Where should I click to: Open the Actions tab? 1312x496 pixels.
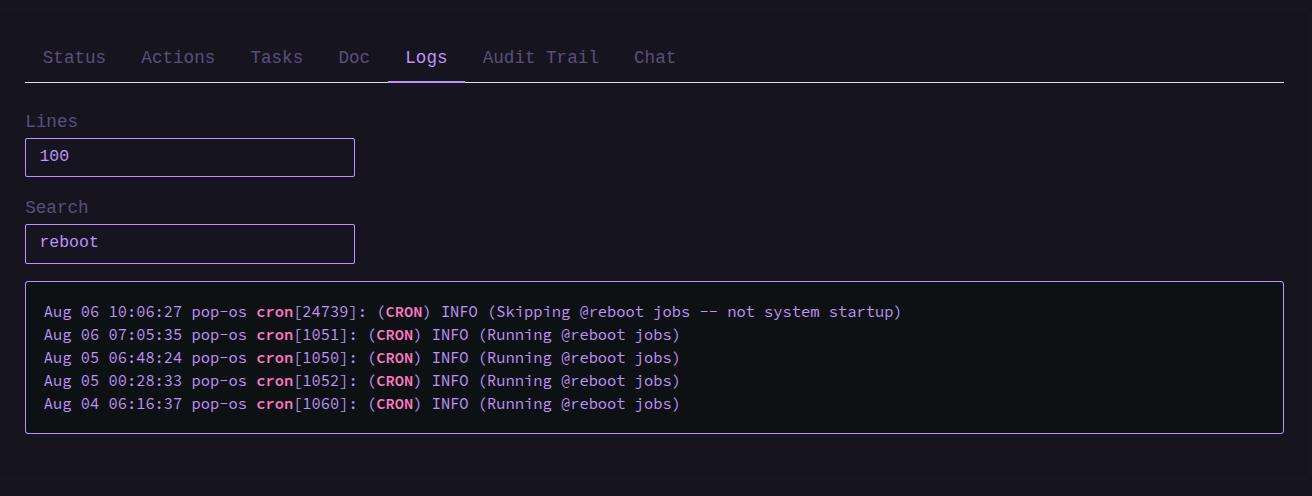(x=178, y=57)
